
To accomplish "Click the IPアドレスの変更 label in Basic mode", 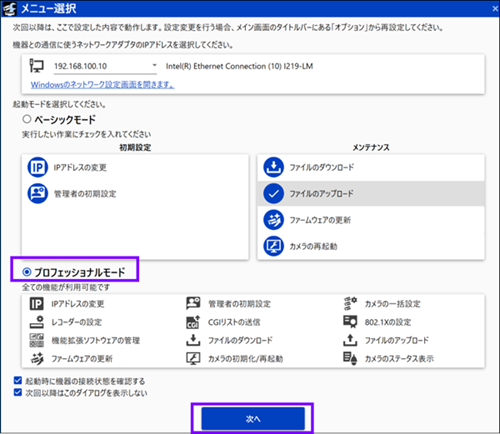I will click(x=80, y=167).
